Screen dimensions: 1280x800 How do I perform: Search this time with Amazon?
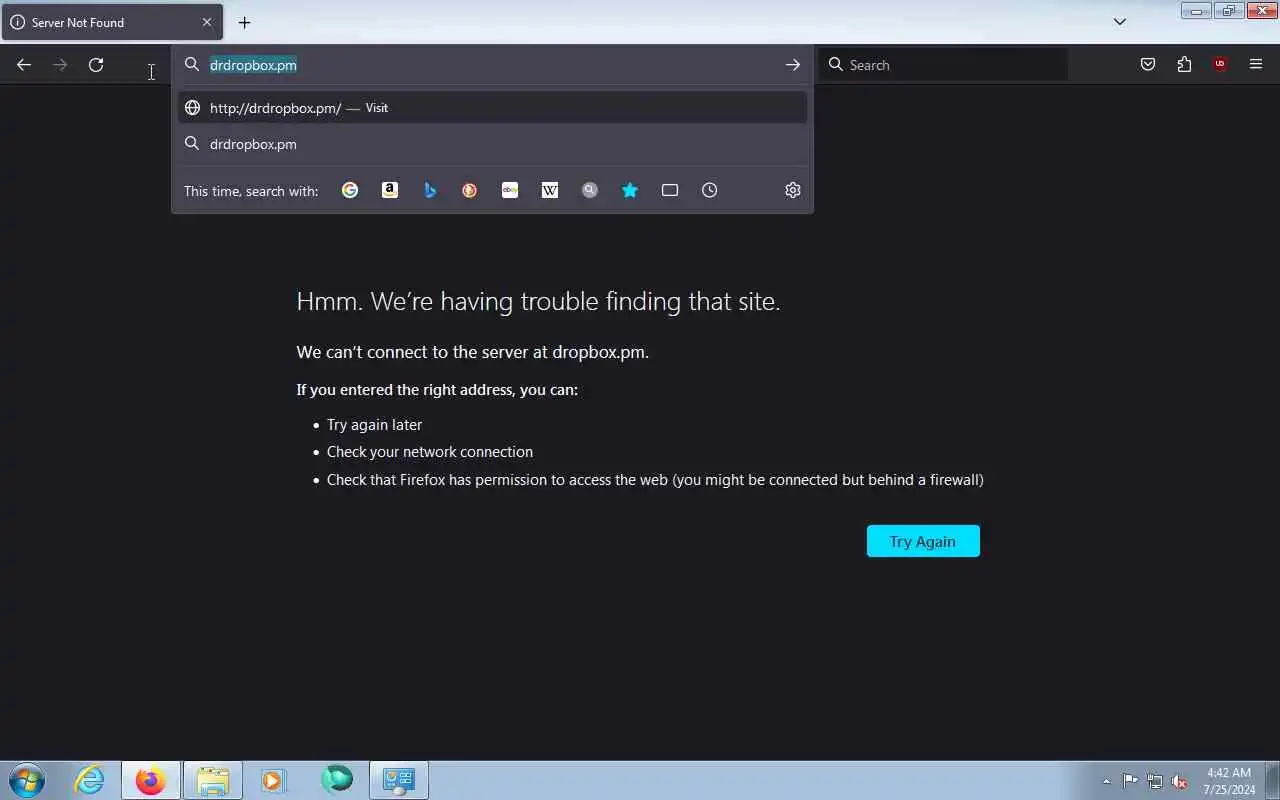click(390, 190)
